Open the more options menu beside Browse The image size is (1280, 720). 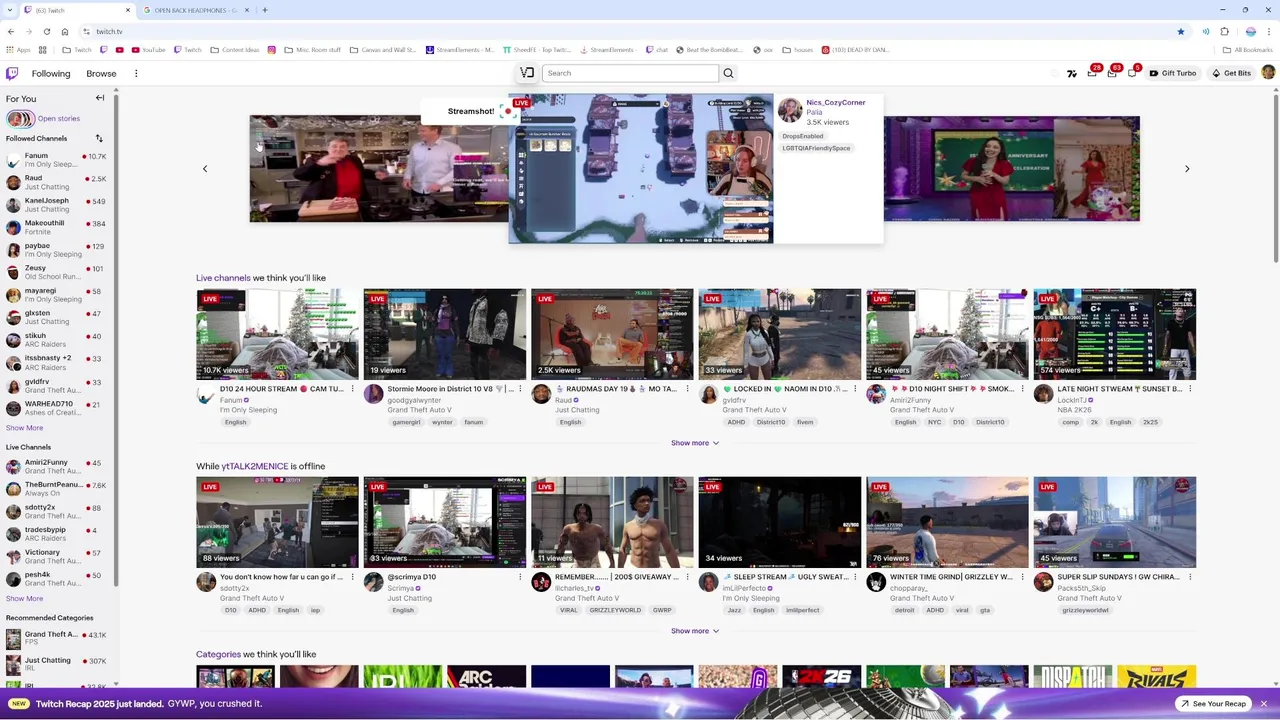(x=136, y=73)
